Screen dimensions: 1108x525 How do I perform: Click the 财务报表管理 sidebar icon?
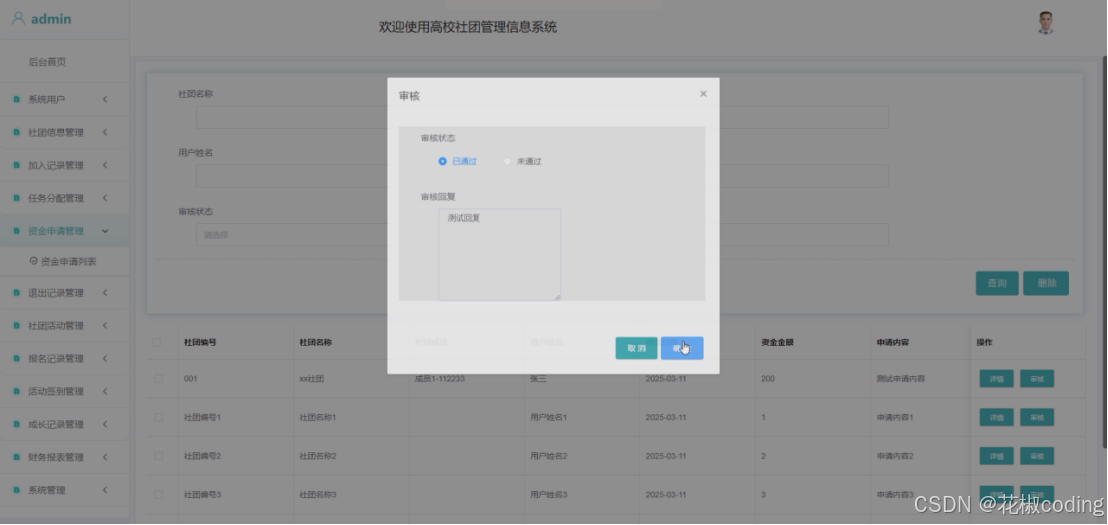tap(16, 457)
